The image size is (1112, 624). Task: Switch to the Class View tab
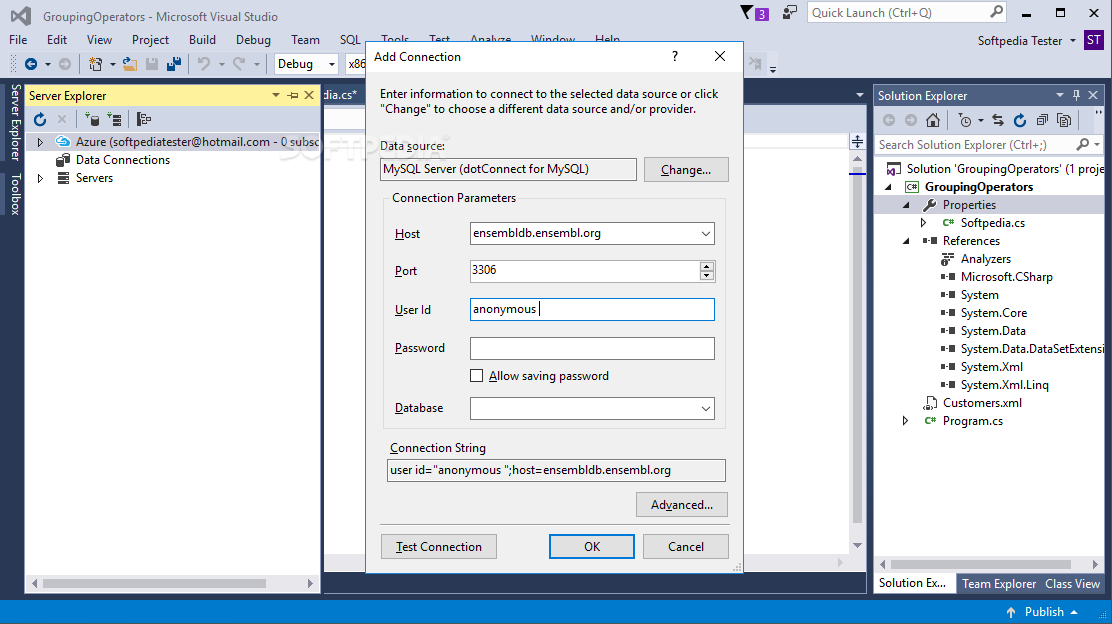1072,584
